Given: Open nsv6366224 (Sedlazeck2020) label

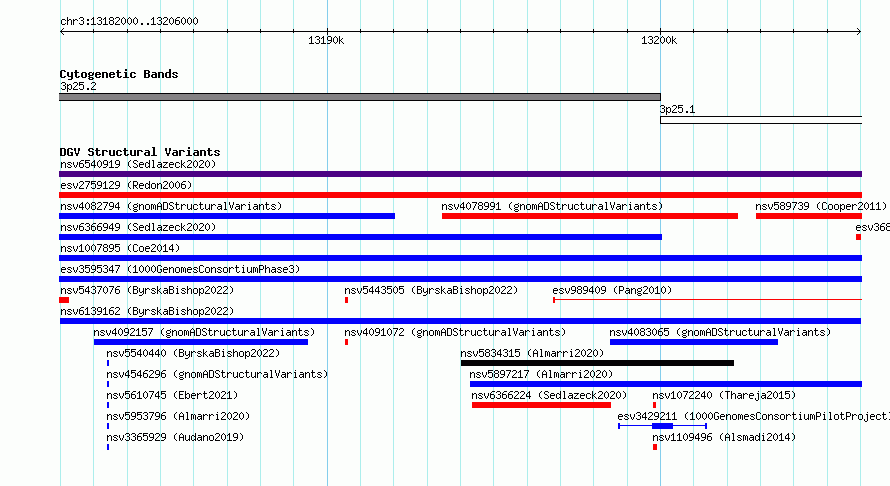Looking at the screenshot, I should pos(549,395).
